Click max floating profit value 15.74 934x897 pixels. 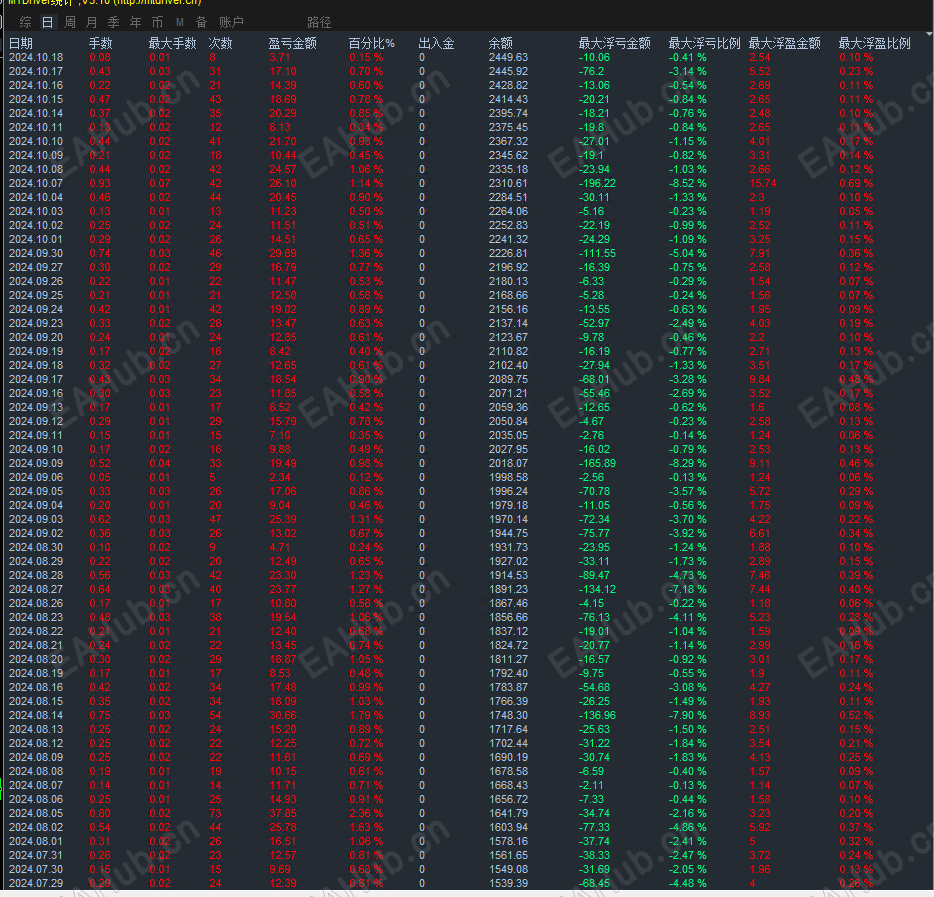coord(762,183)
